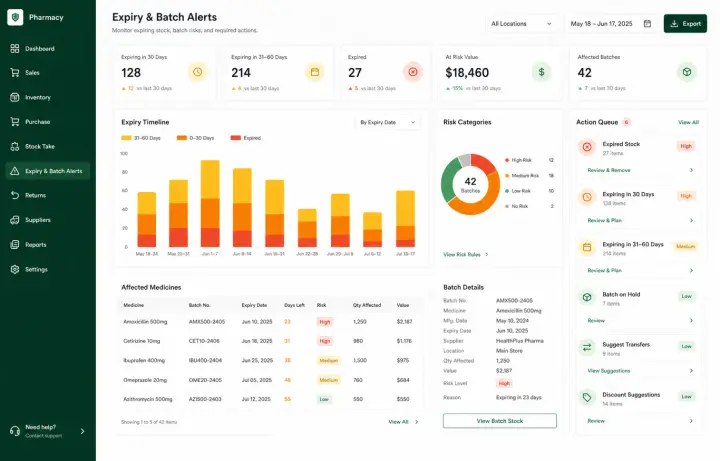Select the Amoxicillin 500mg table row
This screenshot has height=461, width=720.
(270, 322)
